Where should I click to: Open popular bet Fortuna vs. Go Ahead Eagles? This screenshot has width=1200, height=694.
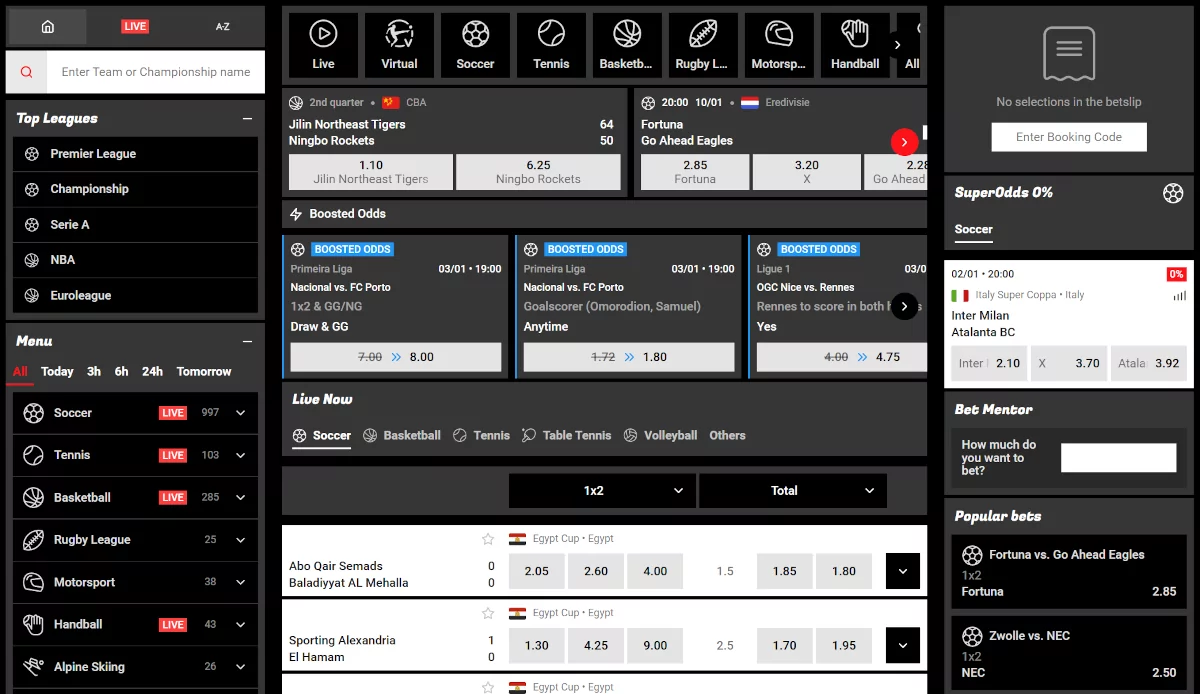click(x=1068, y=572)
